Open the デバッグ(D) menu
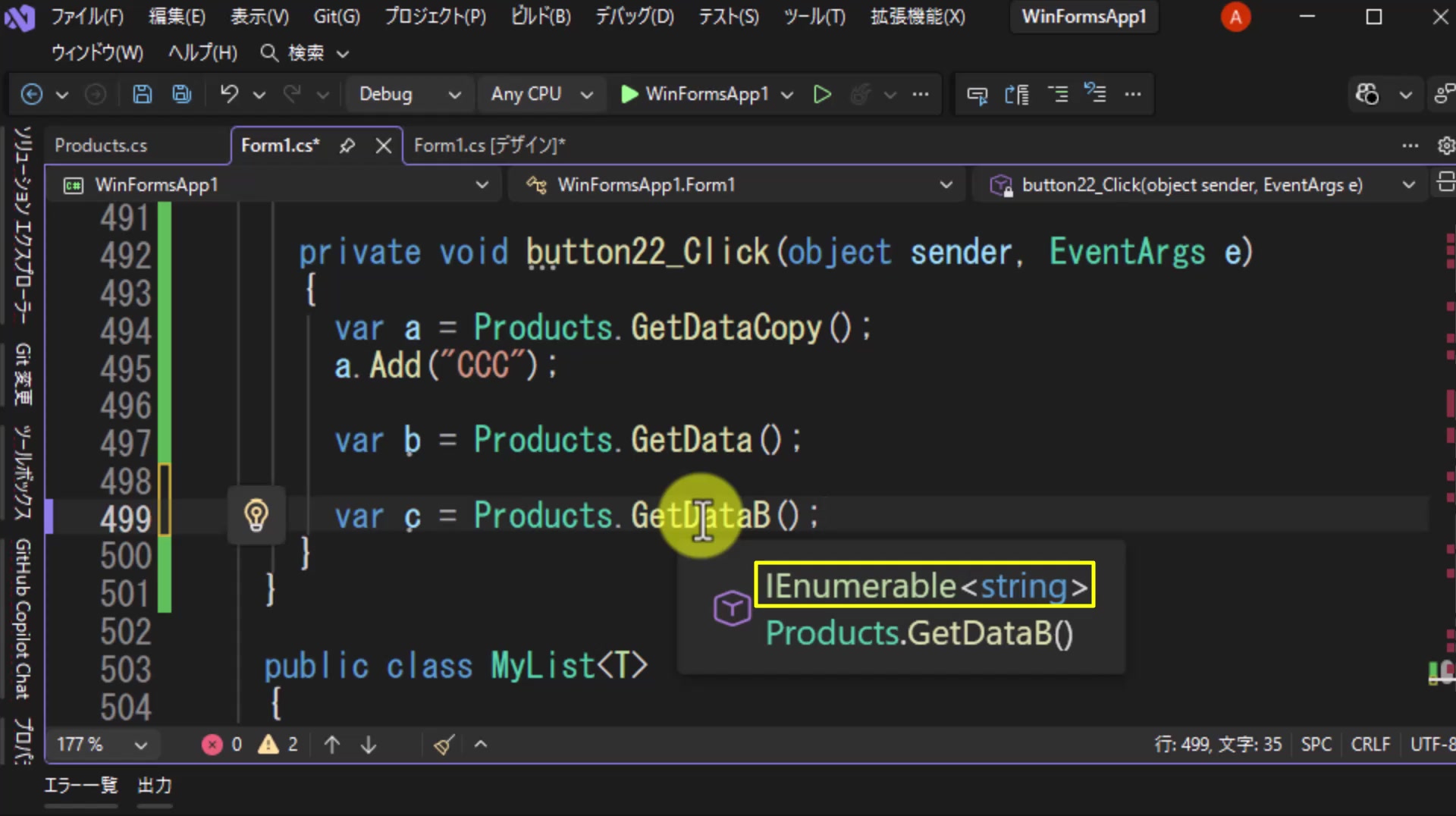The width and height of the screenshot is (1456, 816). [x=635, y=17]
